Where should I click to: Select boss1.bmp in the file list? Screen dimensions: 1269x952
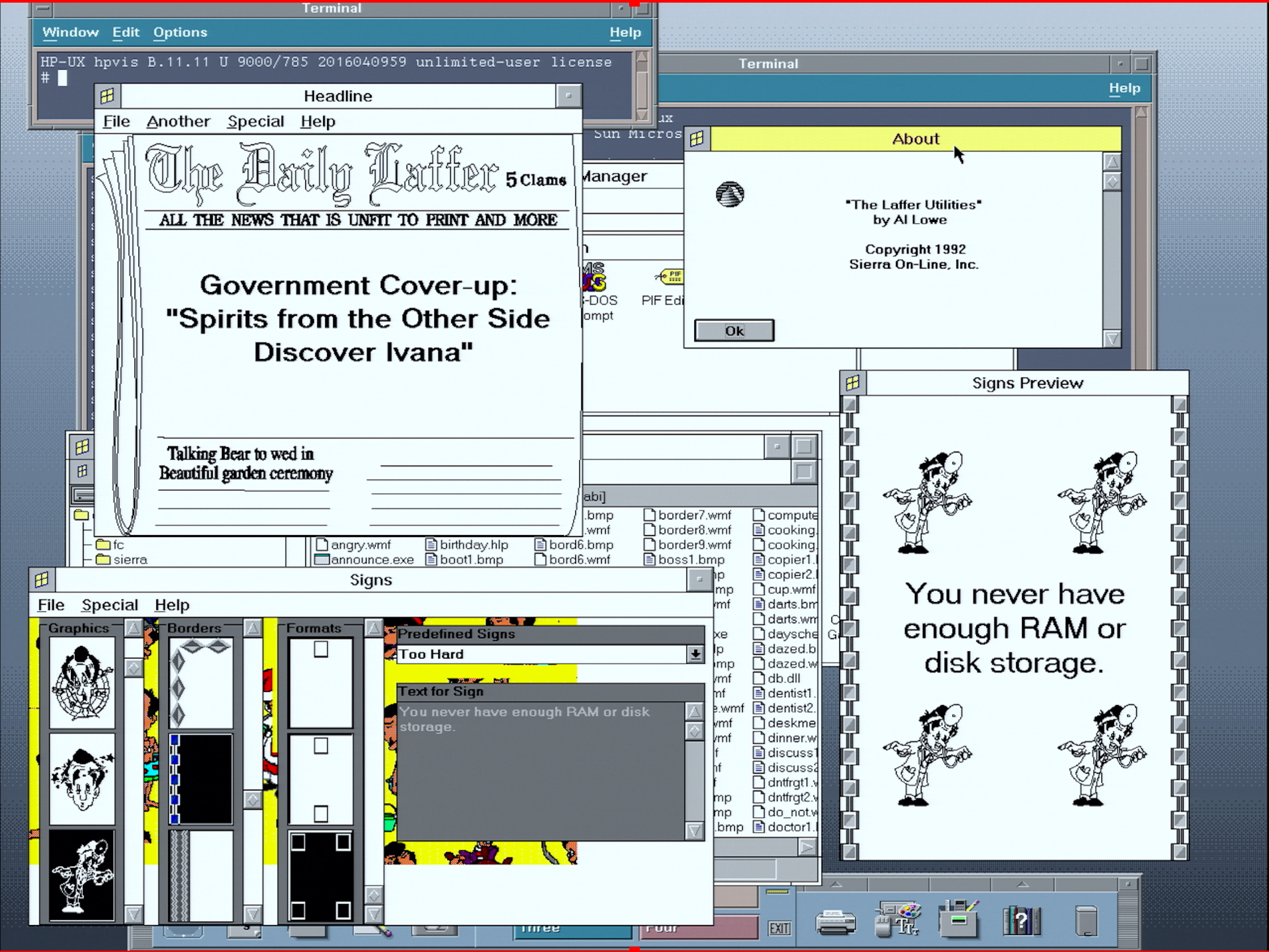(685, 559)
